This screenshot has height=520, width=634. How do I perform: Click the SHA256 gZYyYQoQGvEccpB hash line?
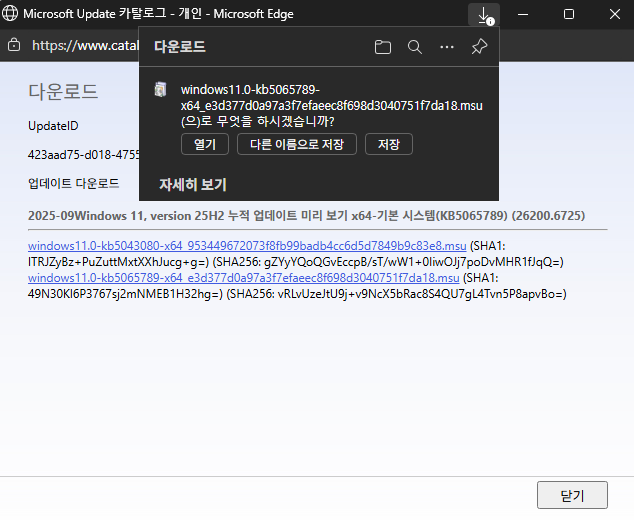click(388, 262)
